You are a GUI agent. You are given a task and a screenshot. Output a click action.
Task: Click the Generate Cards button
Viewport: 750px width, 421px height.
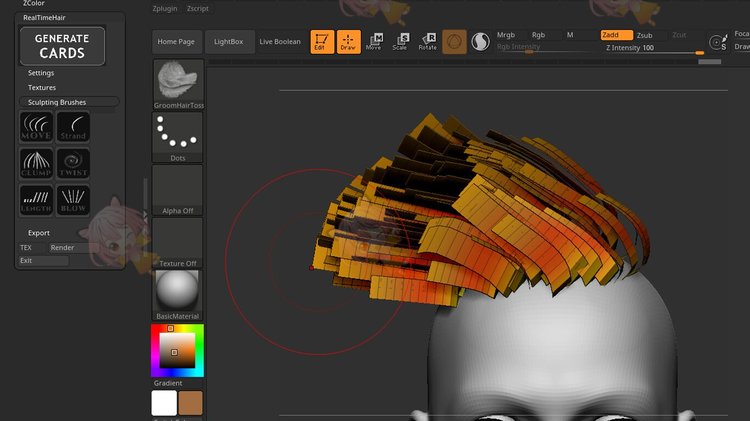pos(62,46)
